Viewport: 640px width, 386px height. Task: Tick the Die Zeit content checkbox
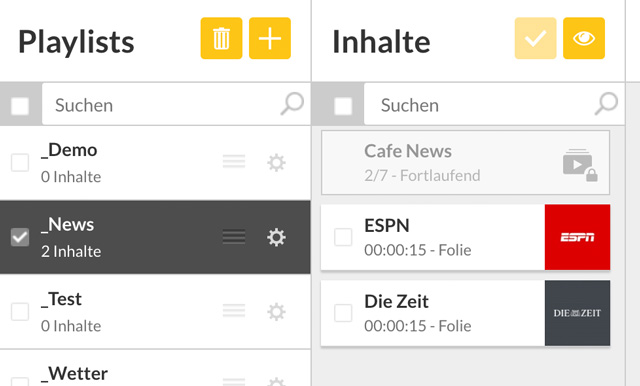343,313
